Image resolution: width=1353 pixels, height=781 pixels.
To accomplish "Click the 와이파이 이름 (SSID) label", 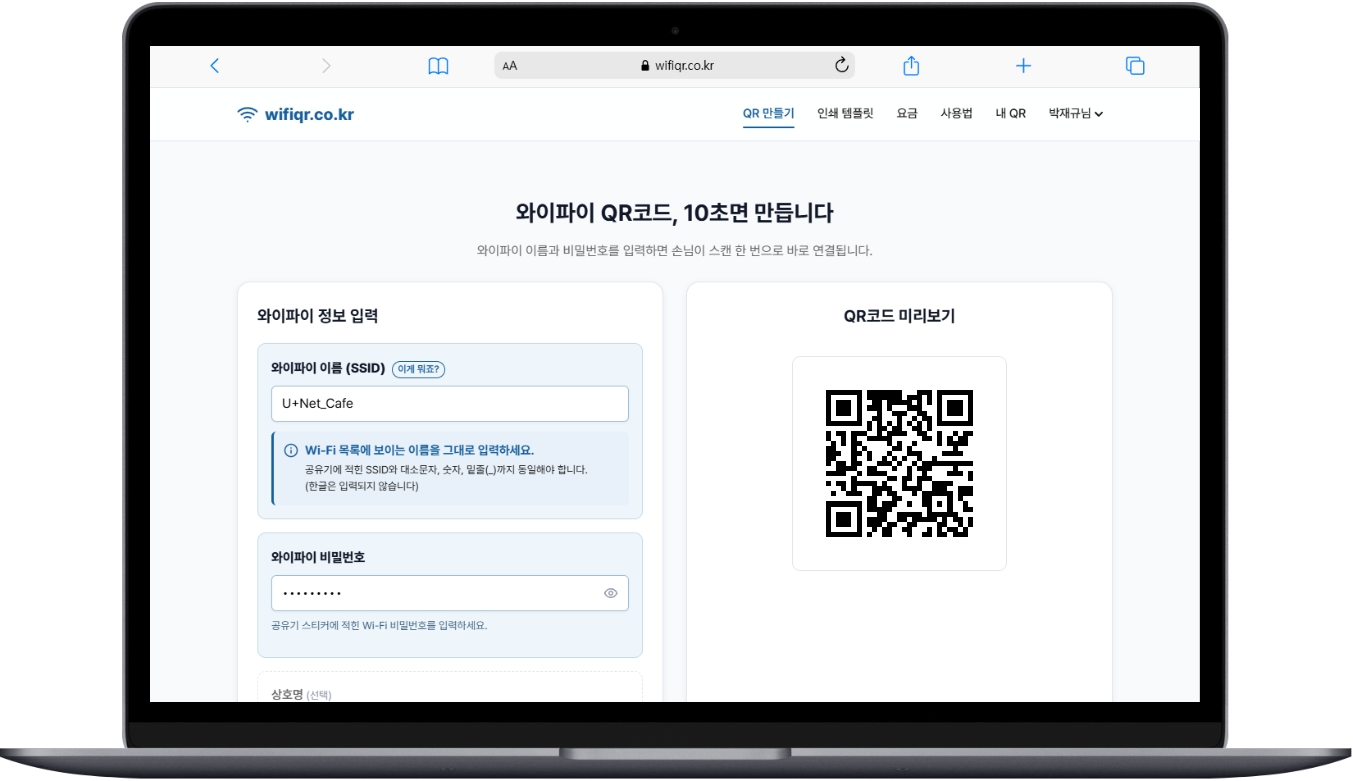I will [328, 369].
